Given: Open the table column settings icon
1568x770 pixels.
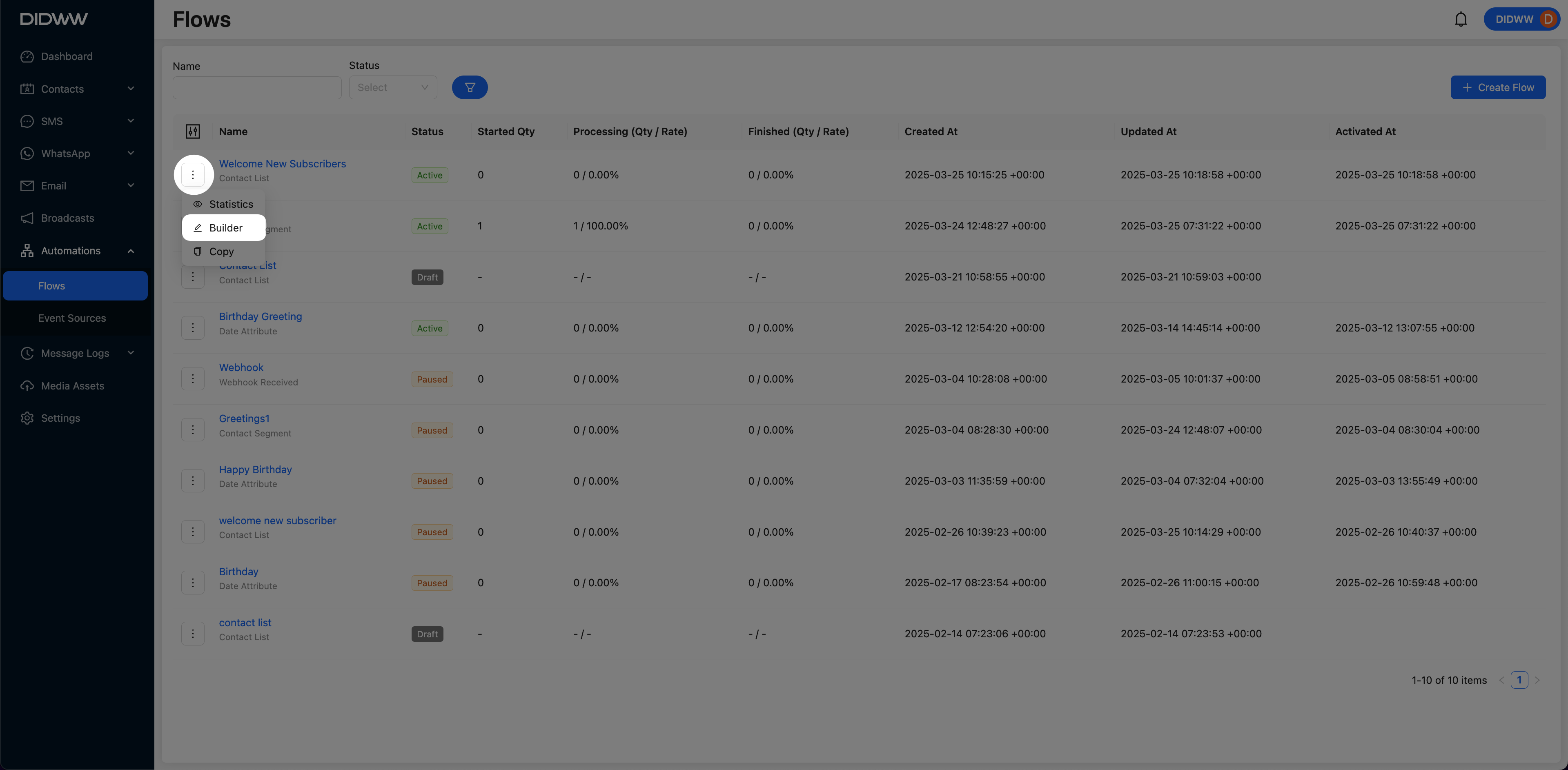Looking at the screenshot, I should coord(192,131).
